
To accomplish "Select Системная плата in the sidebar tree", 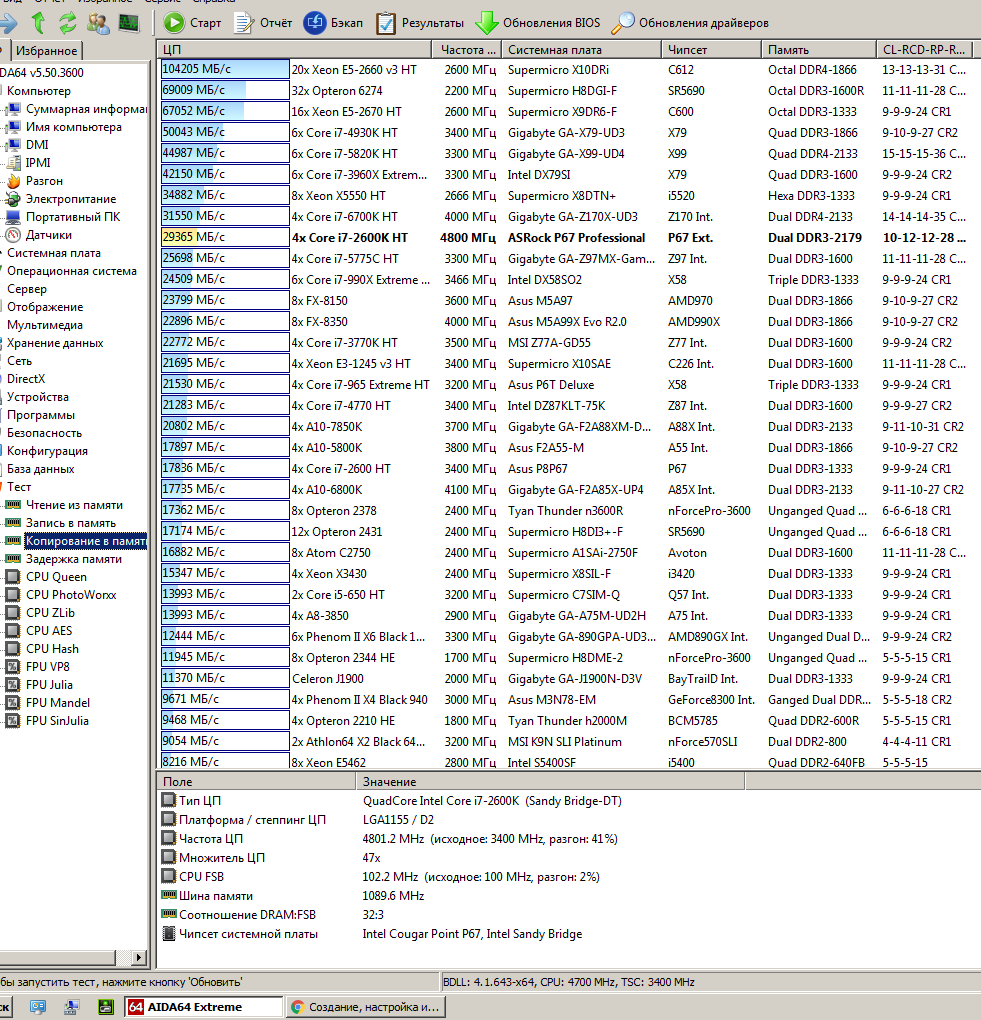I will (x=53, y=253).
